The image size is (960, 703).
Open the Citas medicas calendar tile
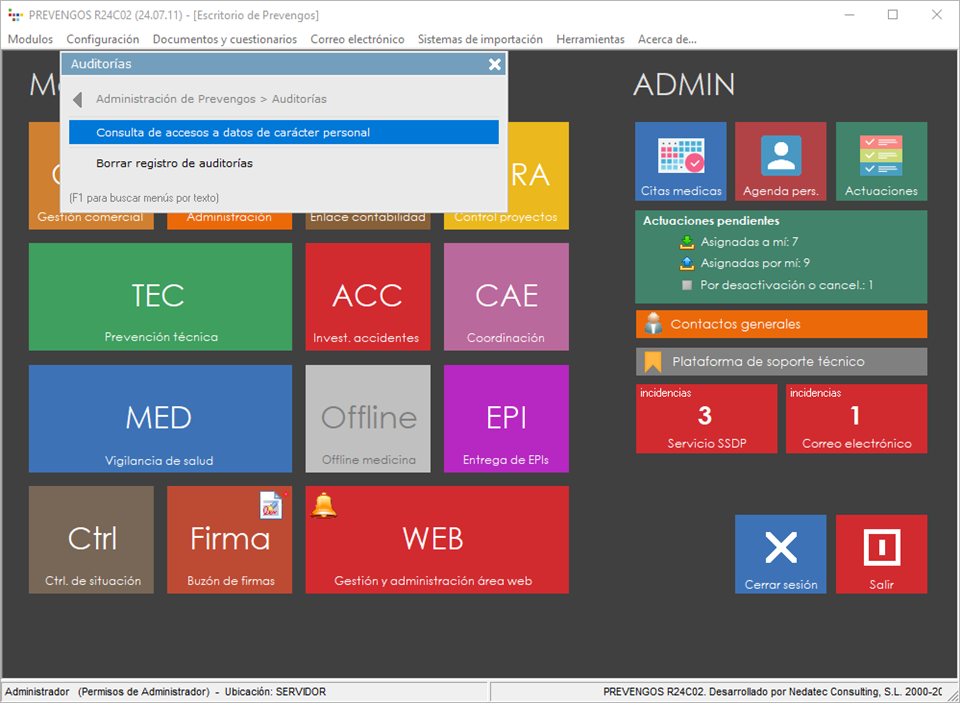pos(680,161)
